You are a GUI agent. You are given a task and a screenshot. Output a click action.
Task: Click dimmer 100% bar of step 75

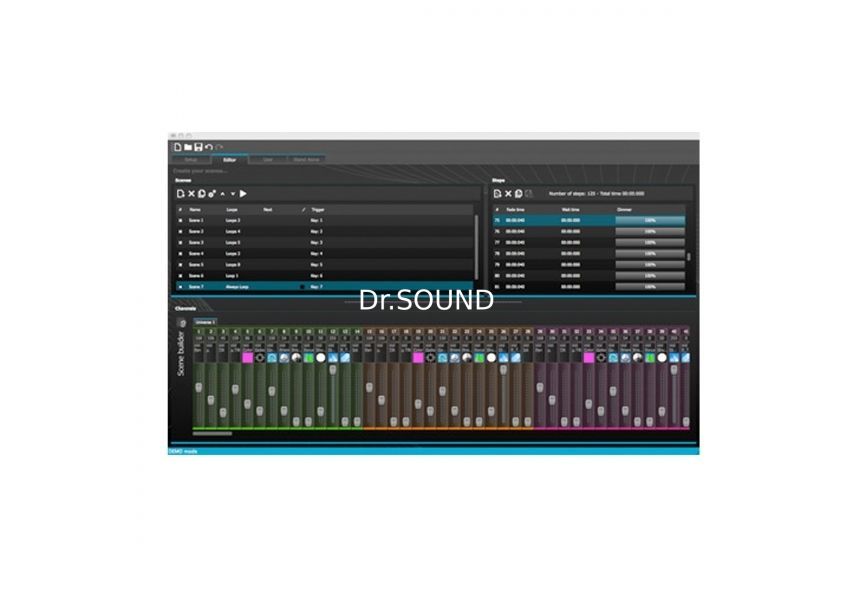click(650, 220)
